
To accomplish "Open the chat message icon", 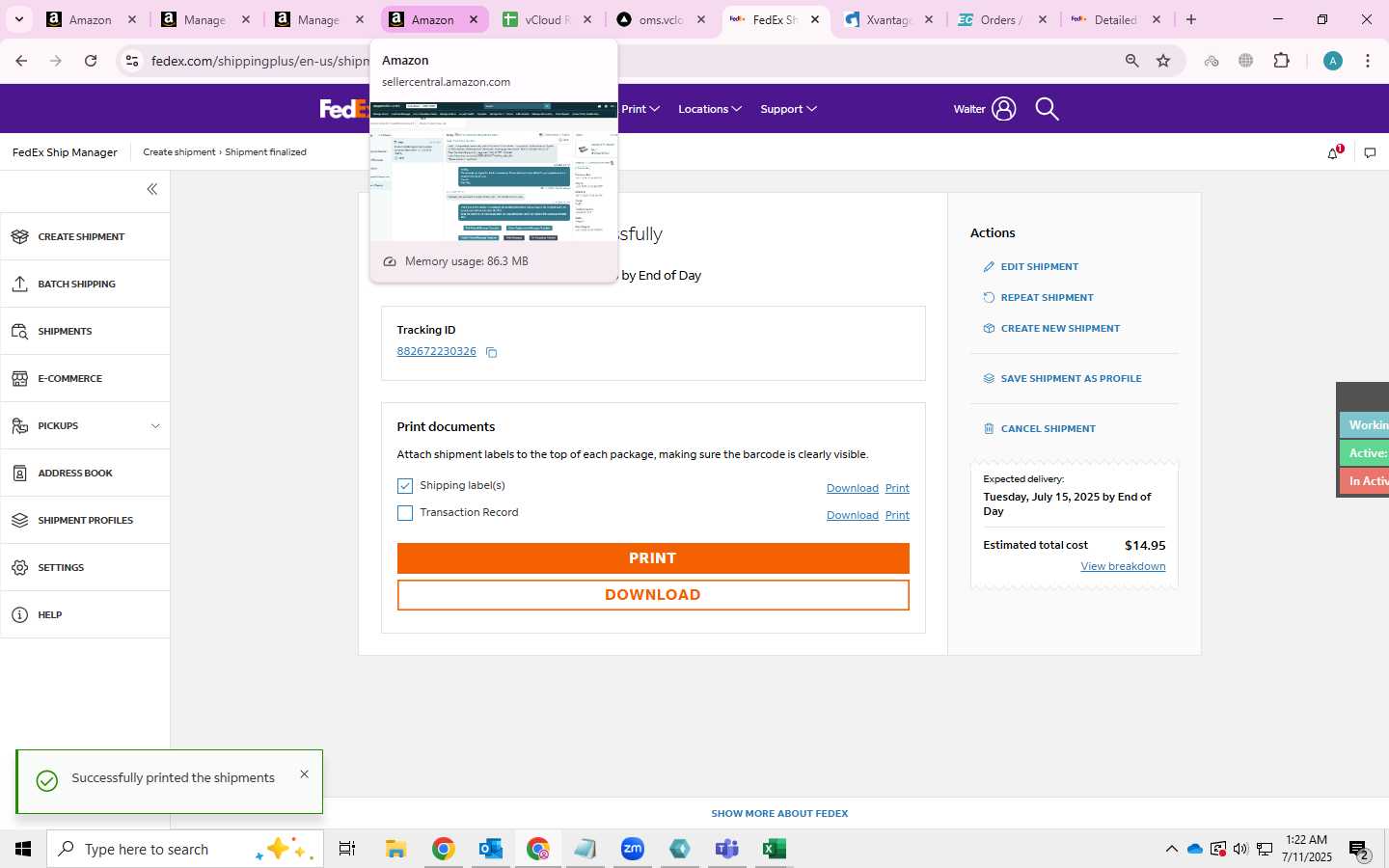I will [1370, 152].
